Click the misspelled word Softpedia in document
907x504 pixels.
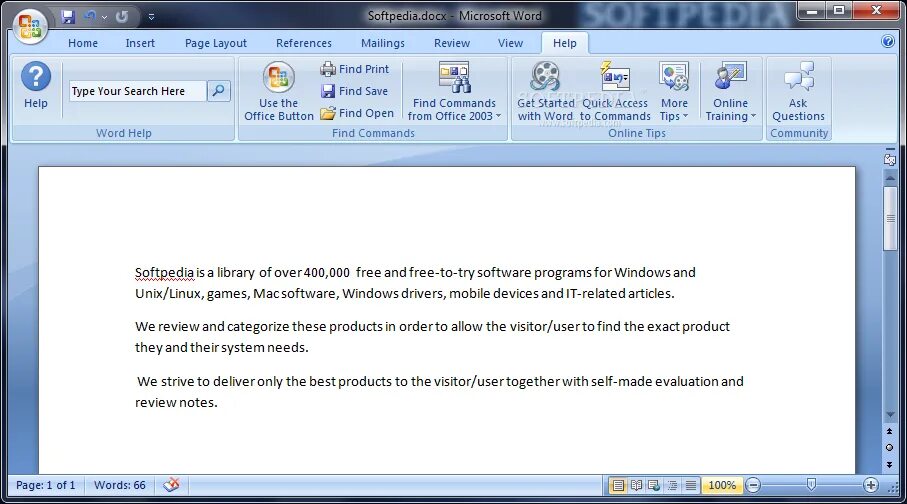click(164, 273)
